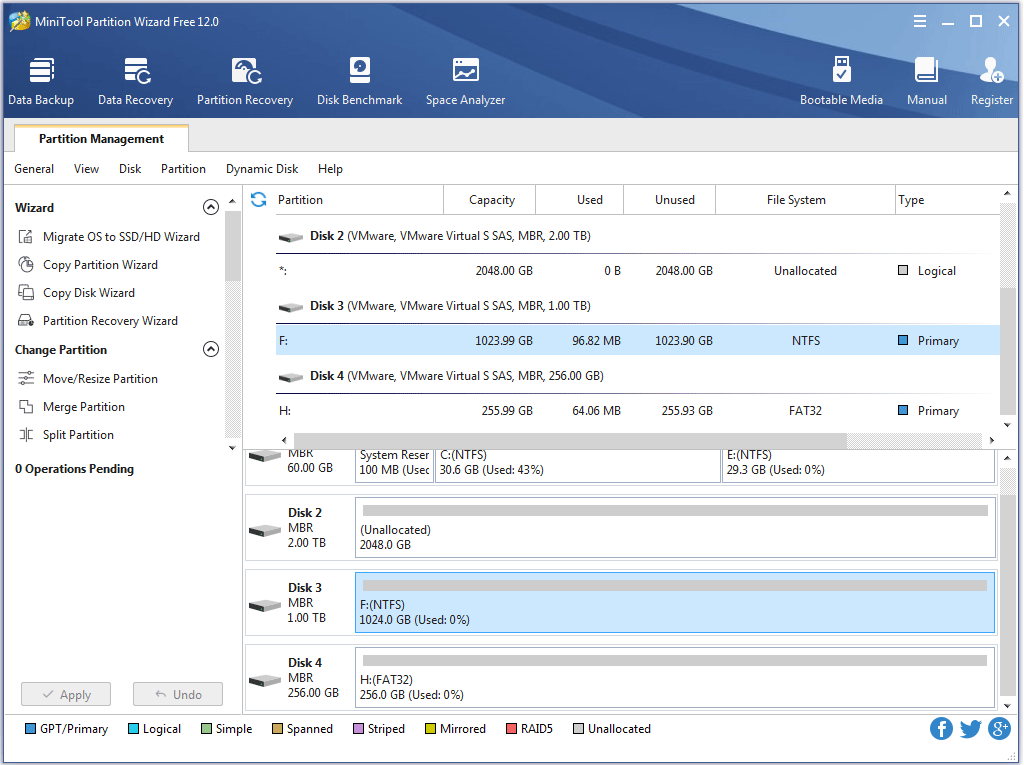This screenshot has height=765, width=1024.
Task: Open the View menu
Action: point(86,169)
